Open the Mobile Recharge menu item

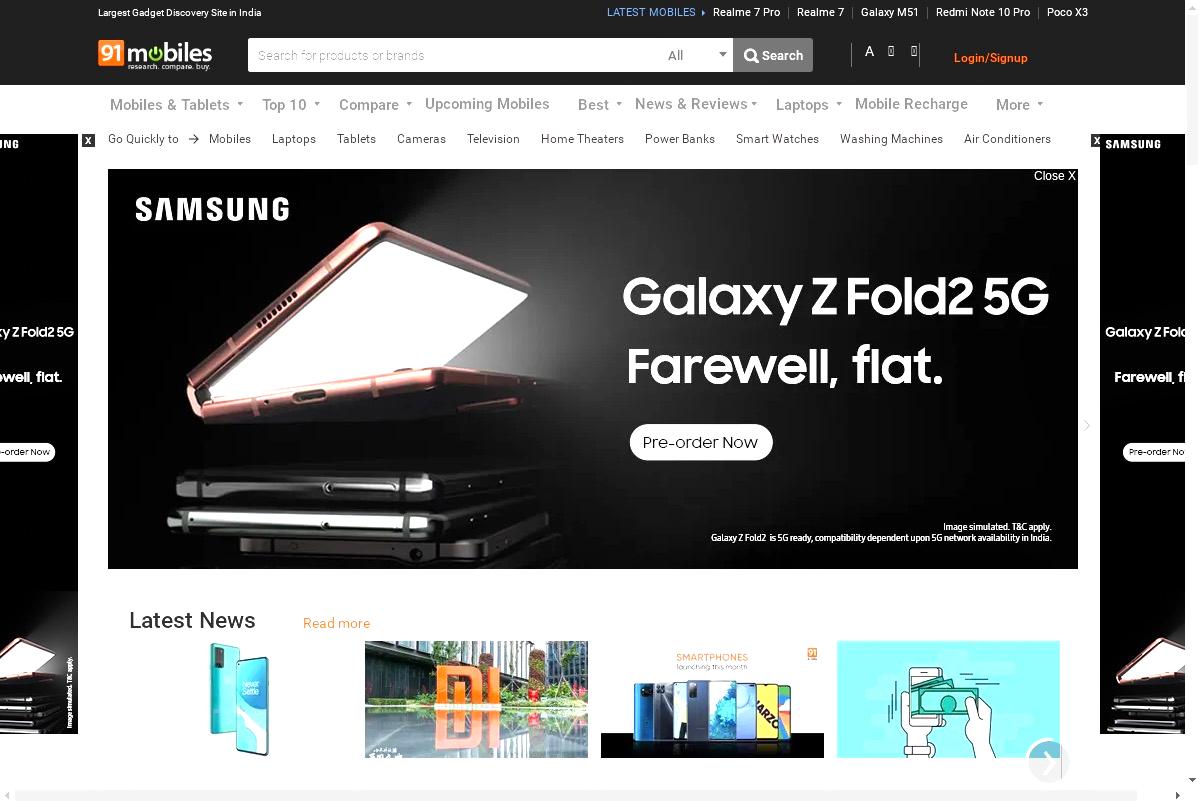[x=911, y=104]
